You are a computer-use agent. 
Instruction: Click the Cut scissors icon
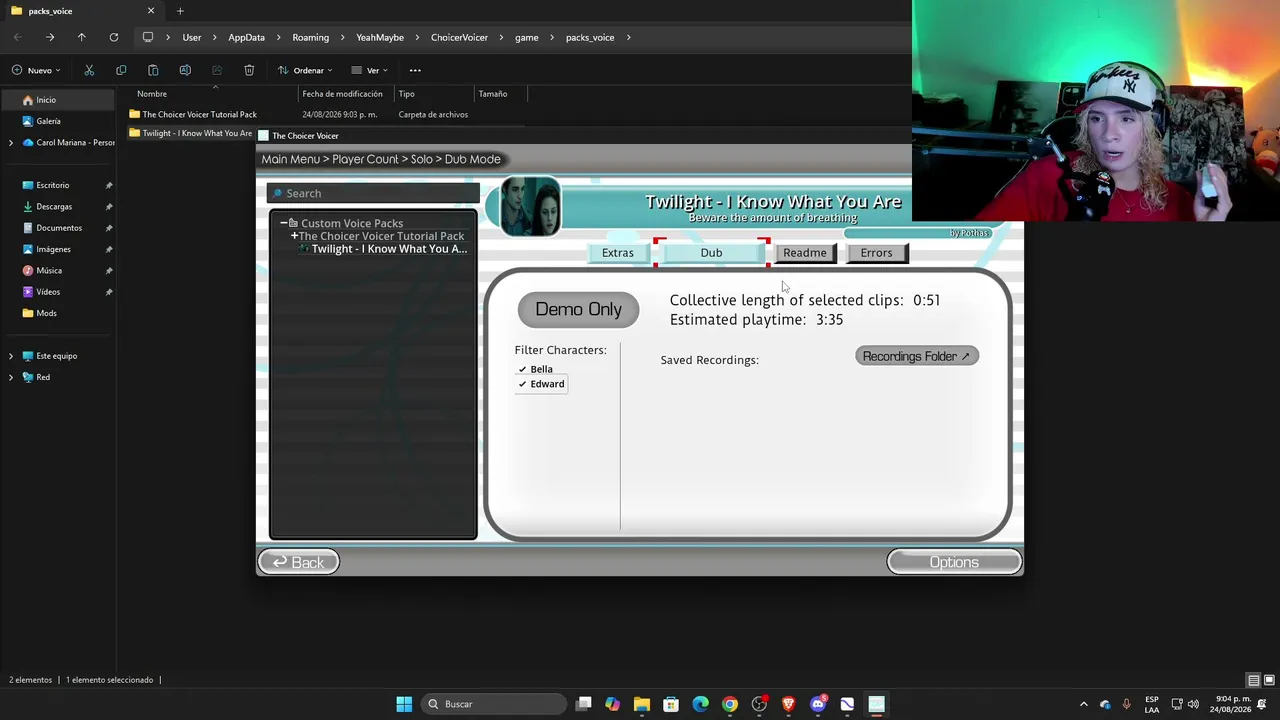(89, 70)
